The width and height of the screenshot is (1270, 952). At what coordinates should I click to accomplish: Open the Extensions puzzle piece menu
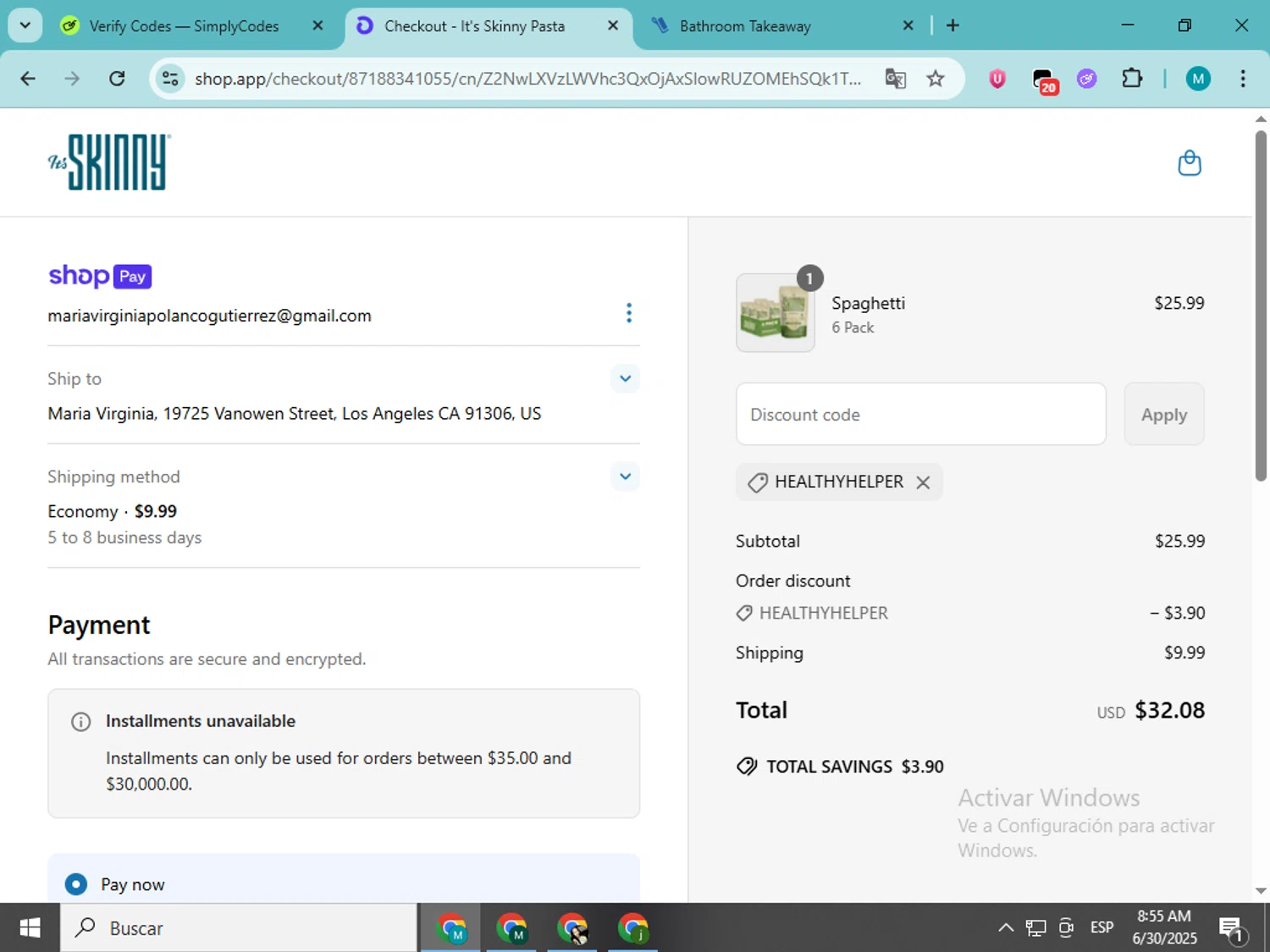[x=1131, y=79]
